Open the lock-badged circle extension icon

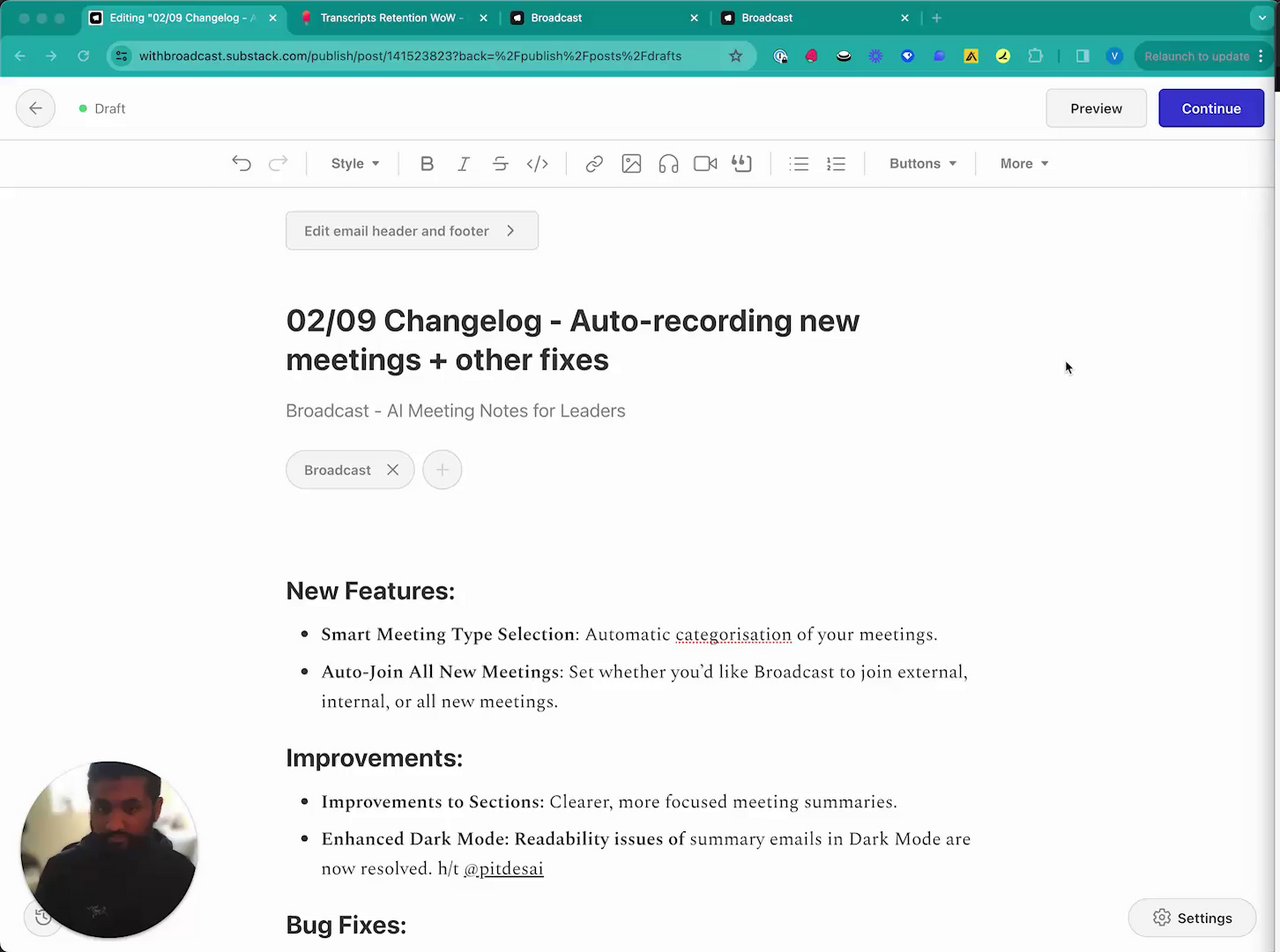tap(781, 56)
